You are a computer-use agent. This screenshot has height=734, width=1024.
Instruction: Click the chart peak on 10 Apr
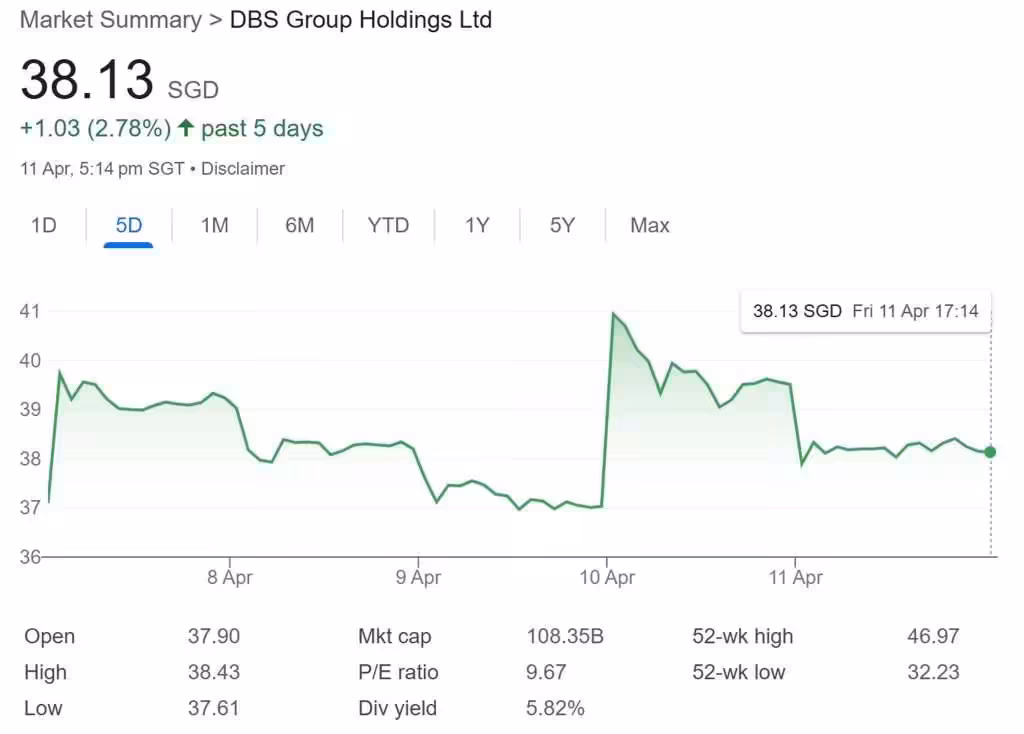(x=613, y=313)
